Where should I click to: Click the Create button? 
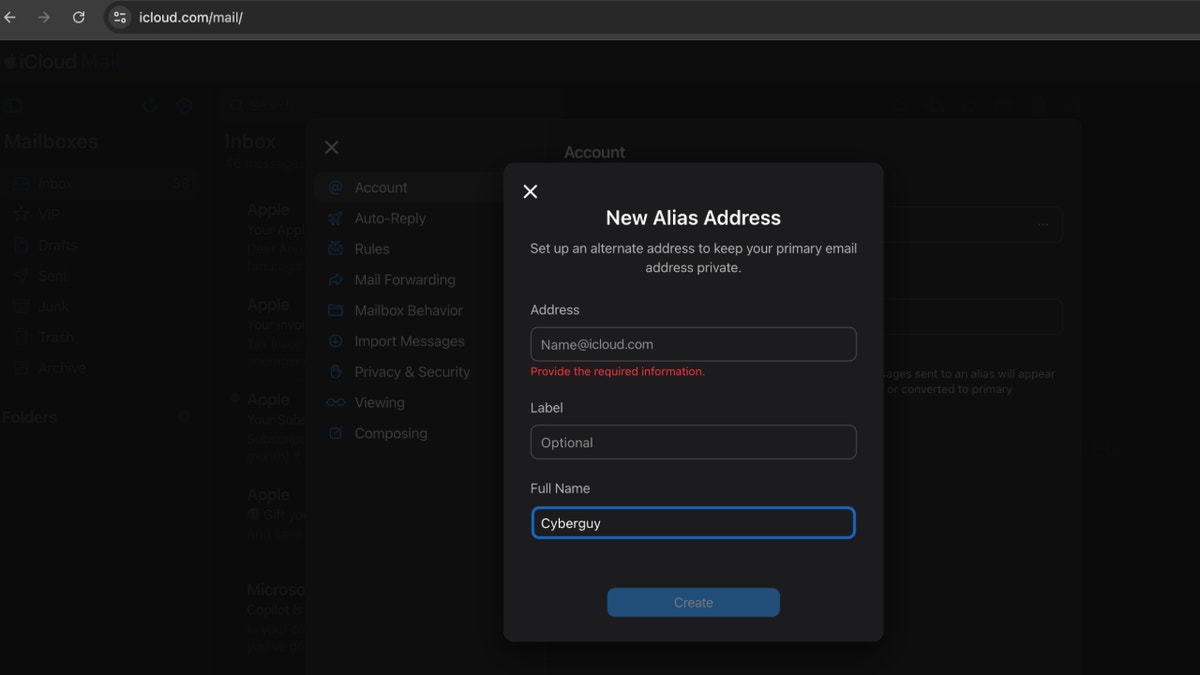coord(693,602)
